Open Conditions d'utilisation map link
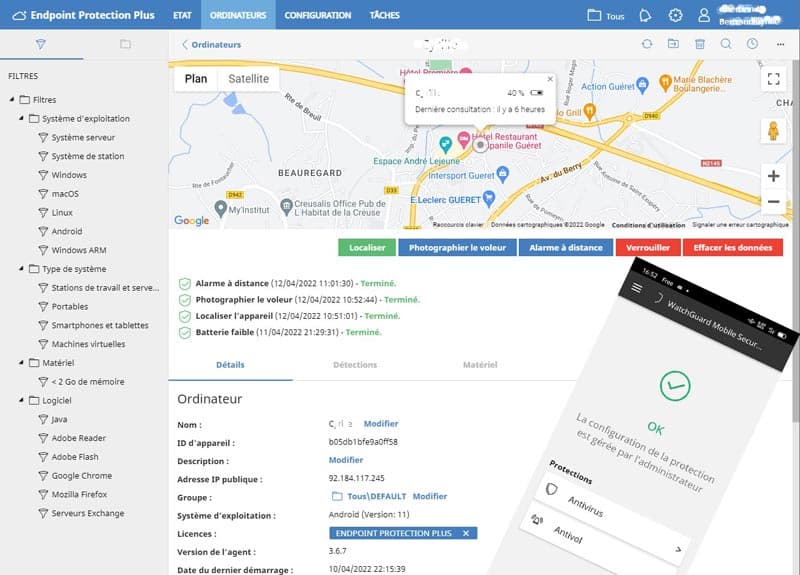 (x=648, y=225)
